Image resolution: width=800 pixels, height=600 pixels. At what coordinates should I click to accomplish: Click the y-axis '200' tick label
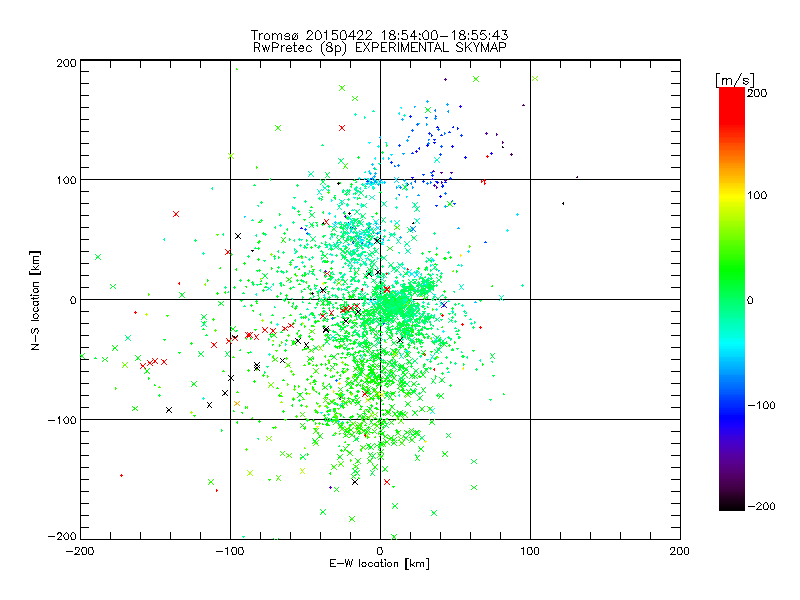pyautogui.click(x=67, y=63)
